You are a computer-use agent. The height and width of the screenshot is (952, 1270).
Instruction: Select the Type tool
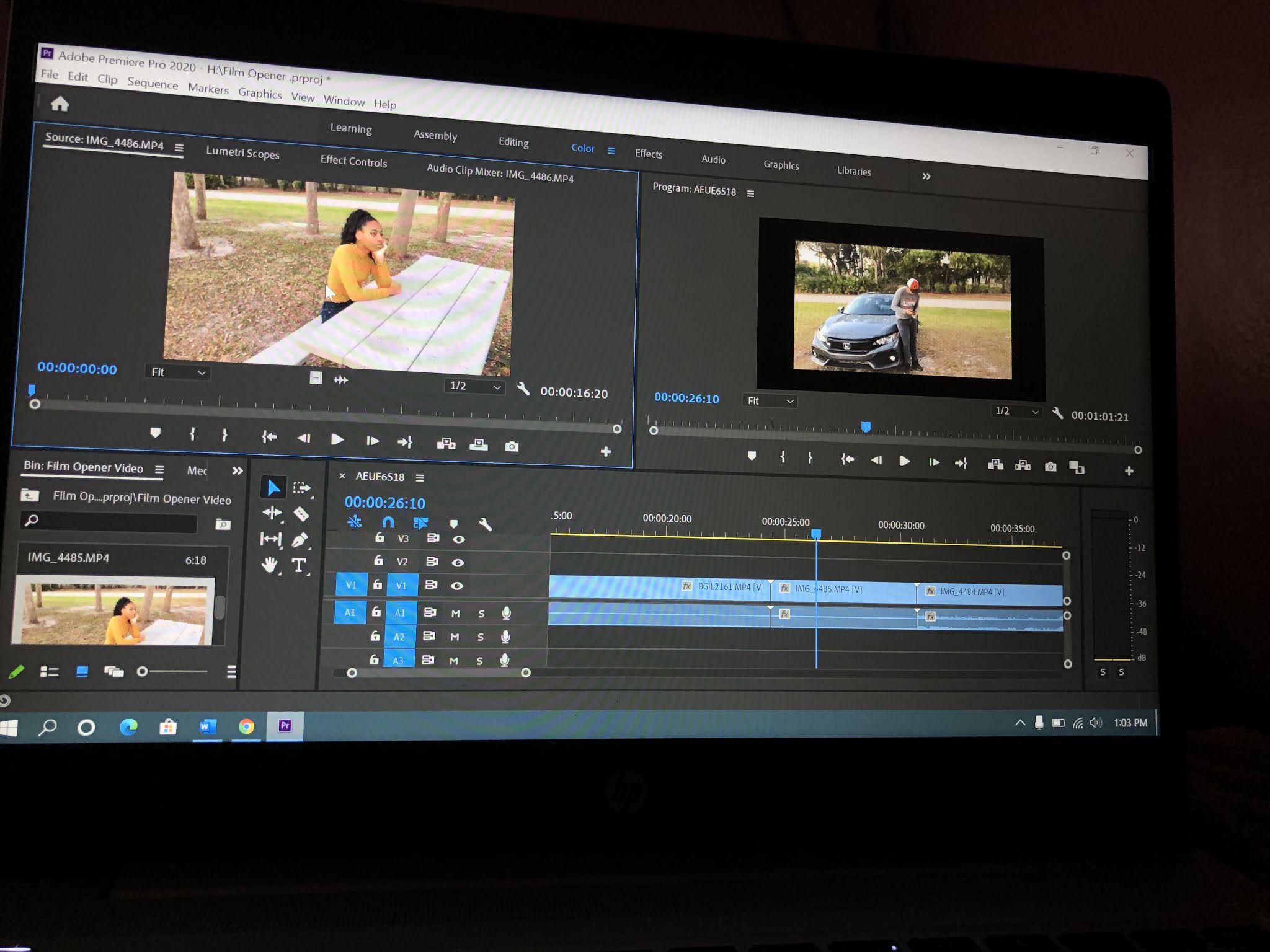click(x=299, y=565)
